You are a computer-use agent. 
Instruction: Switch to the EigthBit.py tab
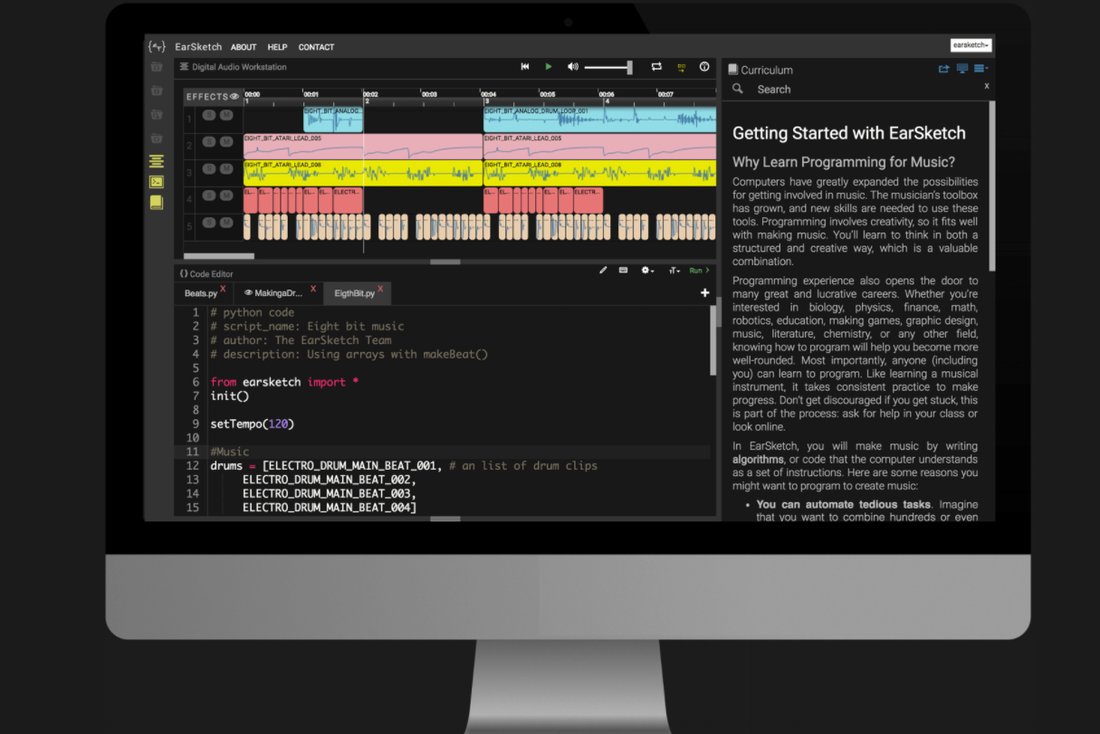pos(354,293)
